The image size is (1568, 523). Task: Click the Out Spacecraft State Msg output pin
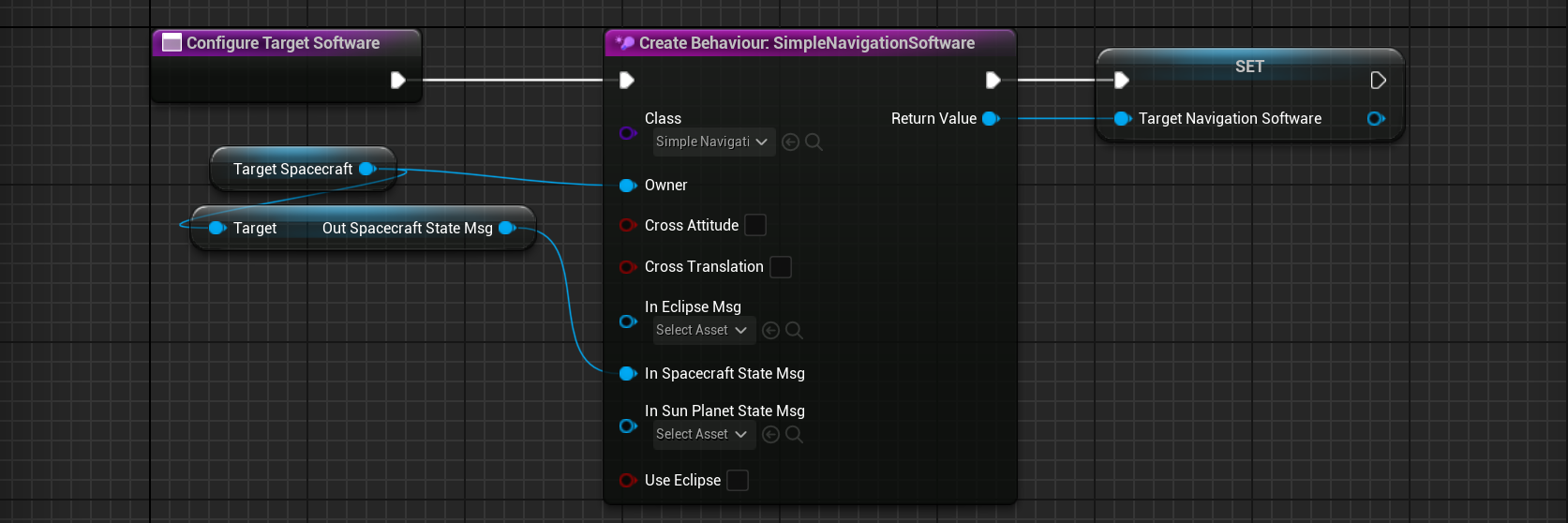[507, 228]
